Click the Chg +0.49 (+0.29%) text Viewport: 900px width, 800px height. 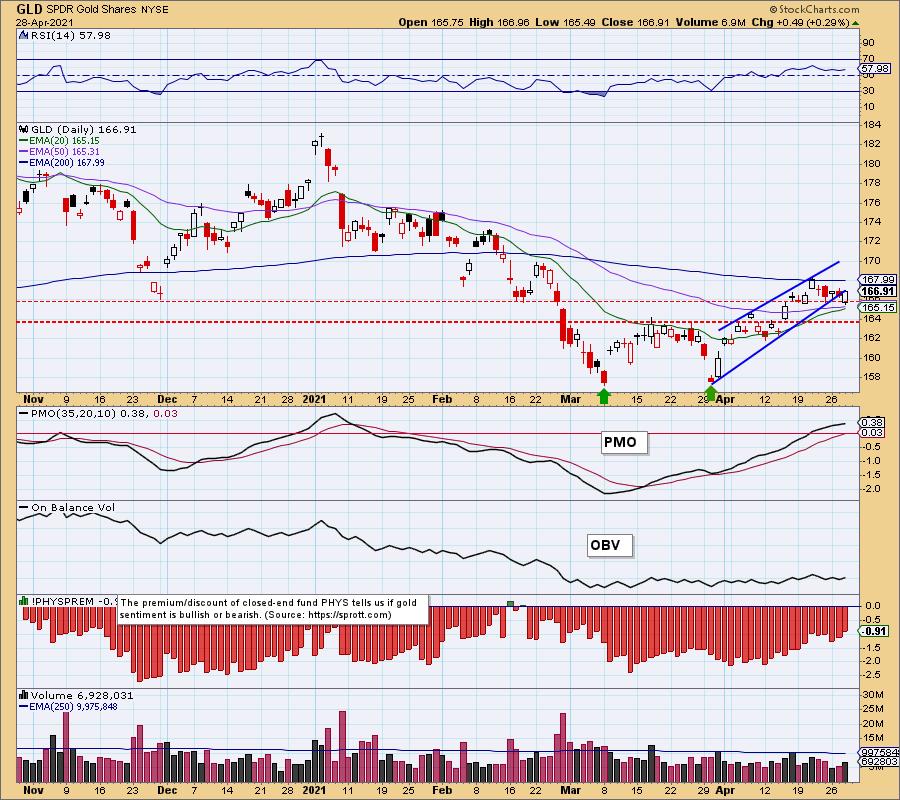click(x=800, y=22)
